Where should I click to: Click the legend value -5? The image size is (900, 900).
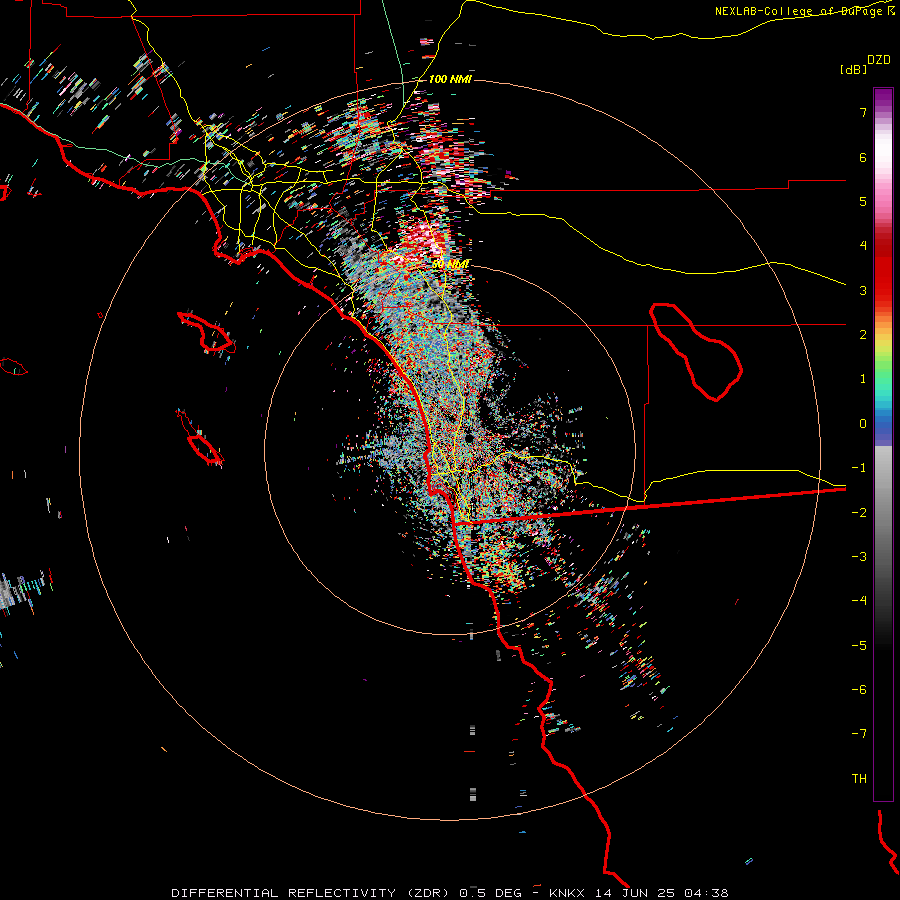point(859,646)
